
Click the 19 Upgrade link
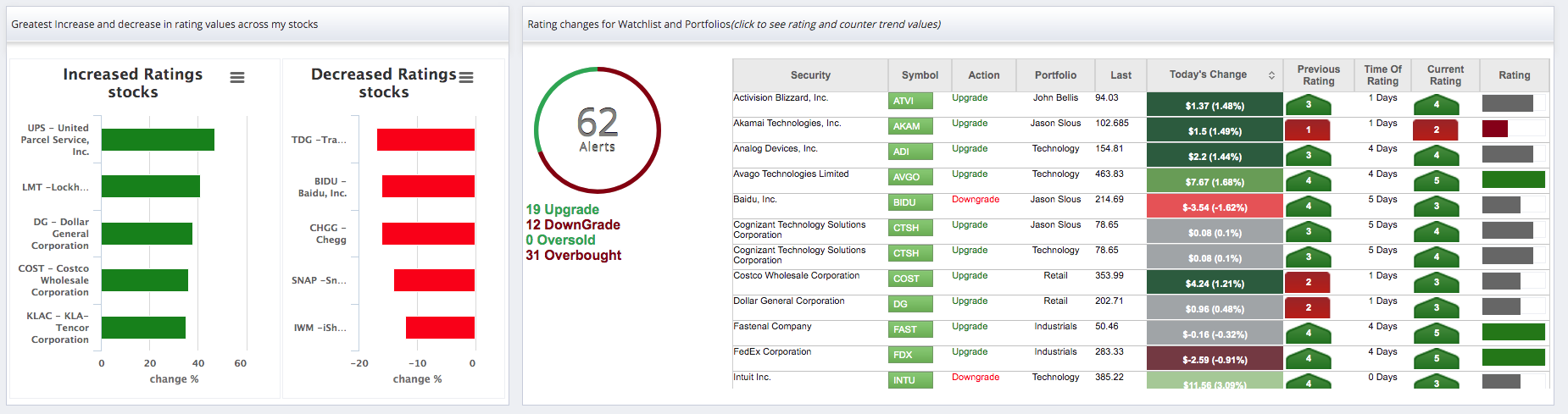pyautogui.click(x=562, y=209)
